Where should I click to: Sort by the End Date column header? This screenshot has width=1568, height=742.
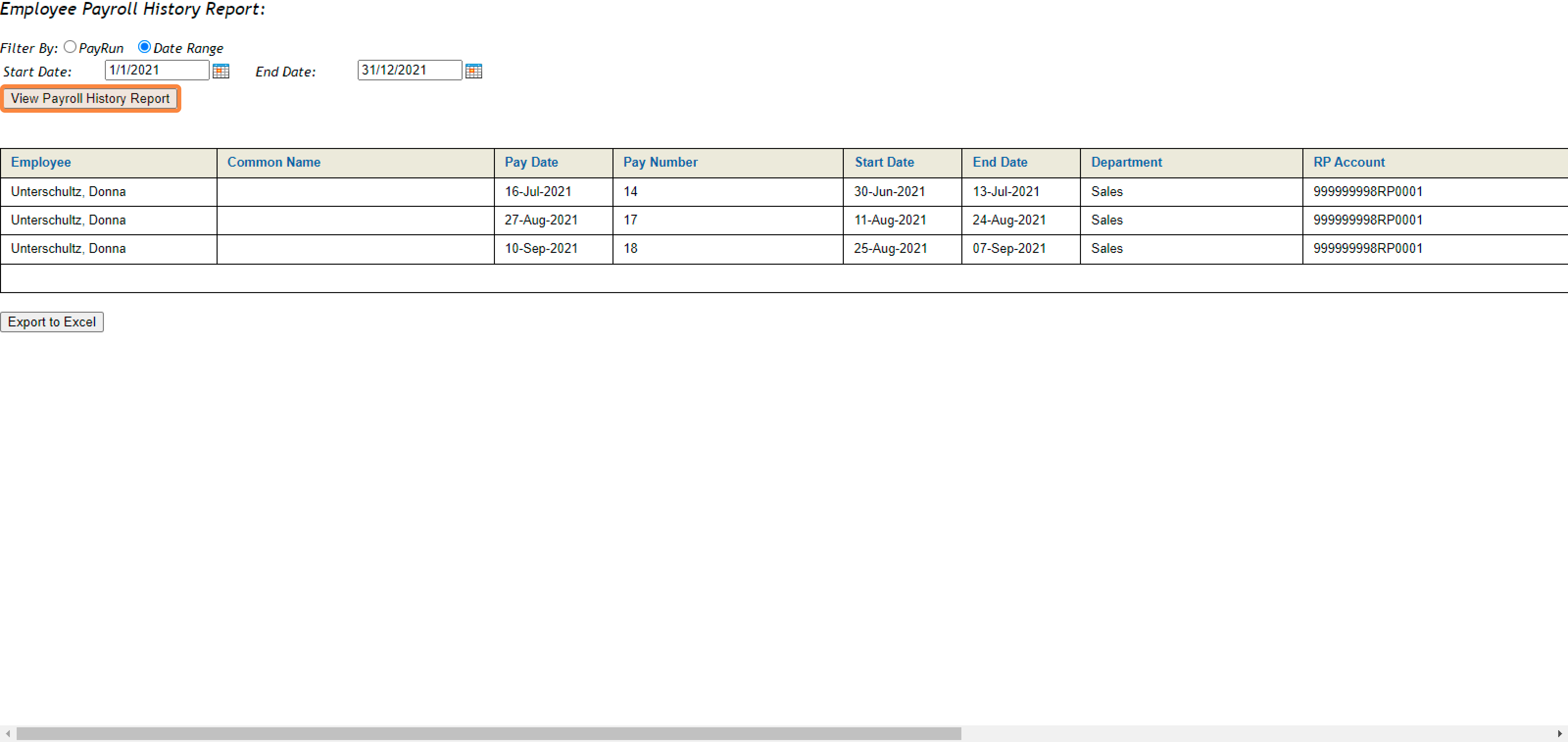(x=1000, y=162)
